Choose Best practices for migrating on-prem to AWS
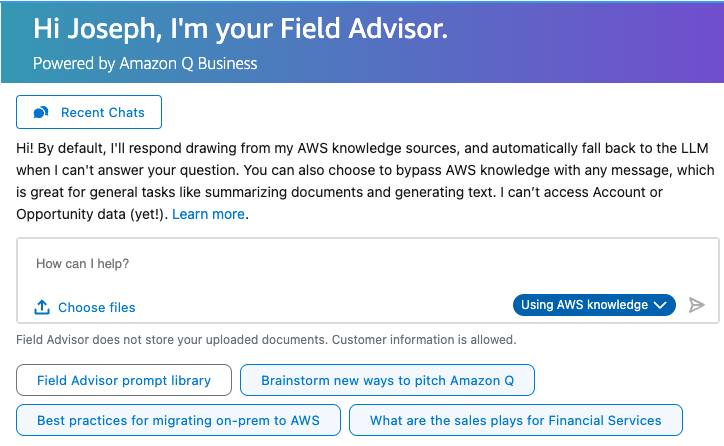Image resolution: width=724 pixels, height=446 pixels. (178, 420)
